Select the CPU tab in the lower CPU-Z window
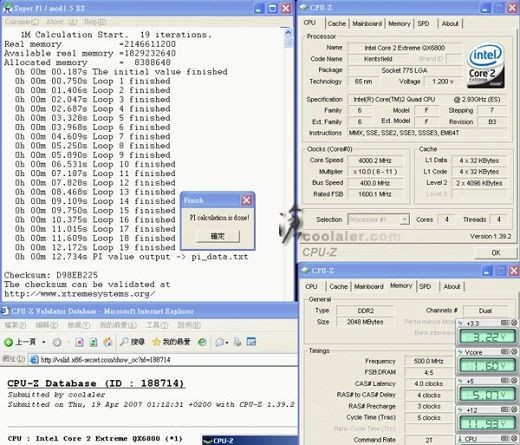Image resolution: width=520 pixels, height=445 pixels. coord(311,287)
